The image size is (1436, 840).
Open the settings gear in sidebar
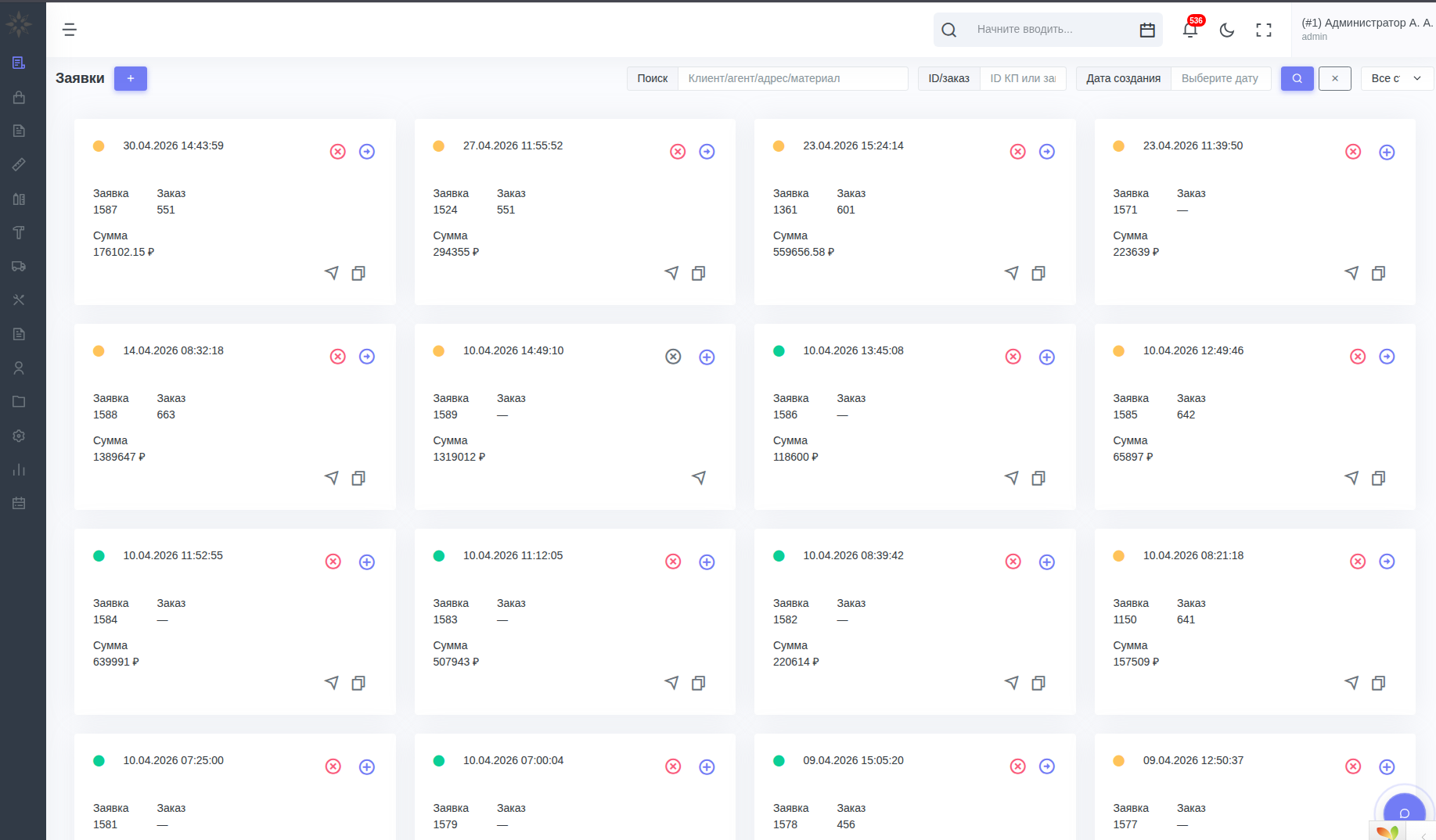tap(19, 436)
